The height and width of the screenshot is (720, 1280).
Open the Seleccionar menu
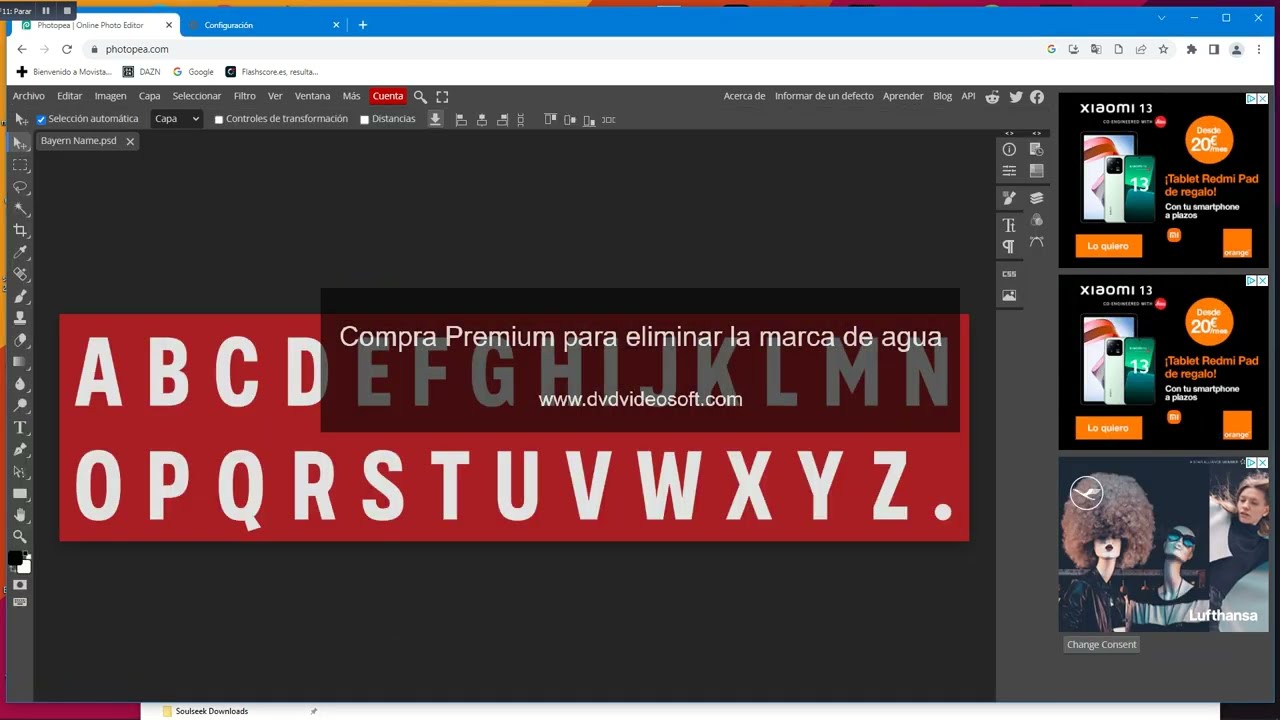pos(197,96)
